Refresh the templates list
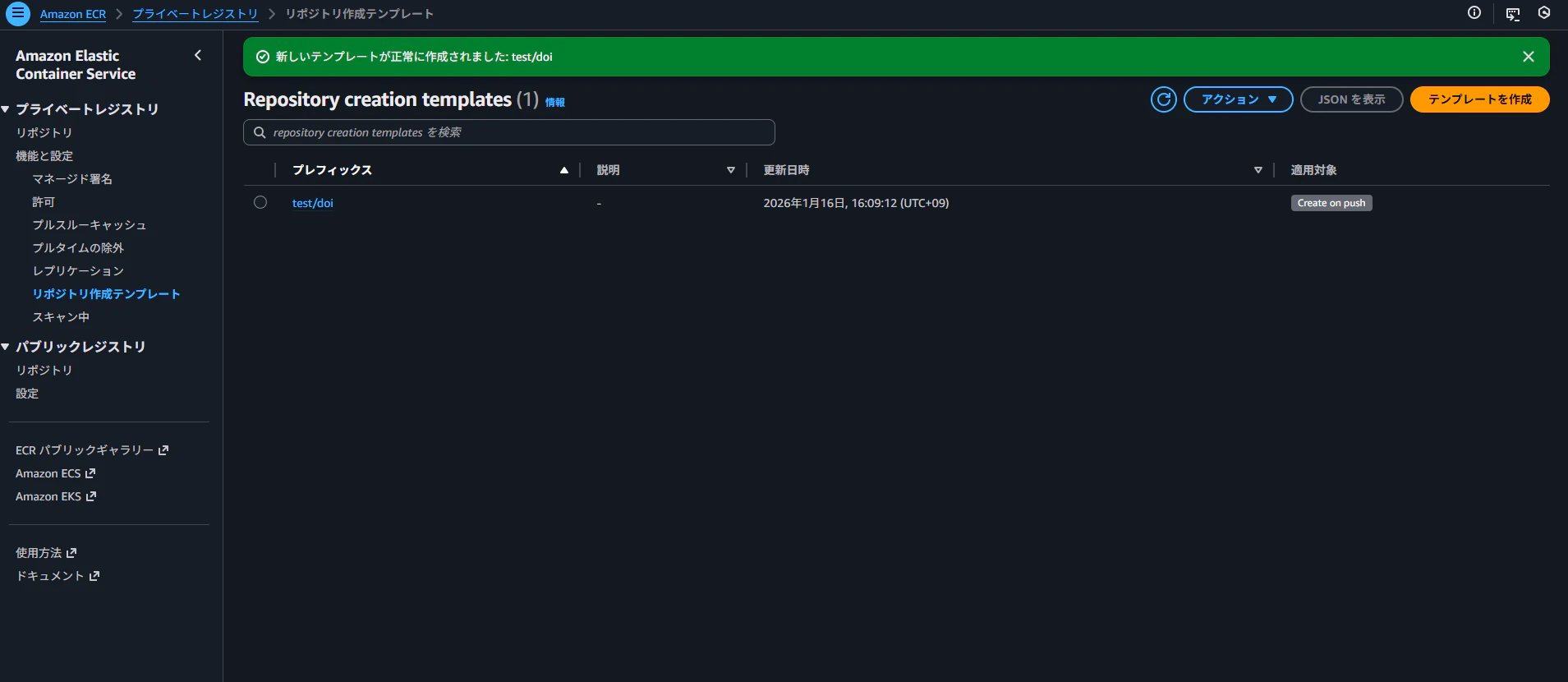This screenshot has width=1568, height=682. click(1163, 99)
